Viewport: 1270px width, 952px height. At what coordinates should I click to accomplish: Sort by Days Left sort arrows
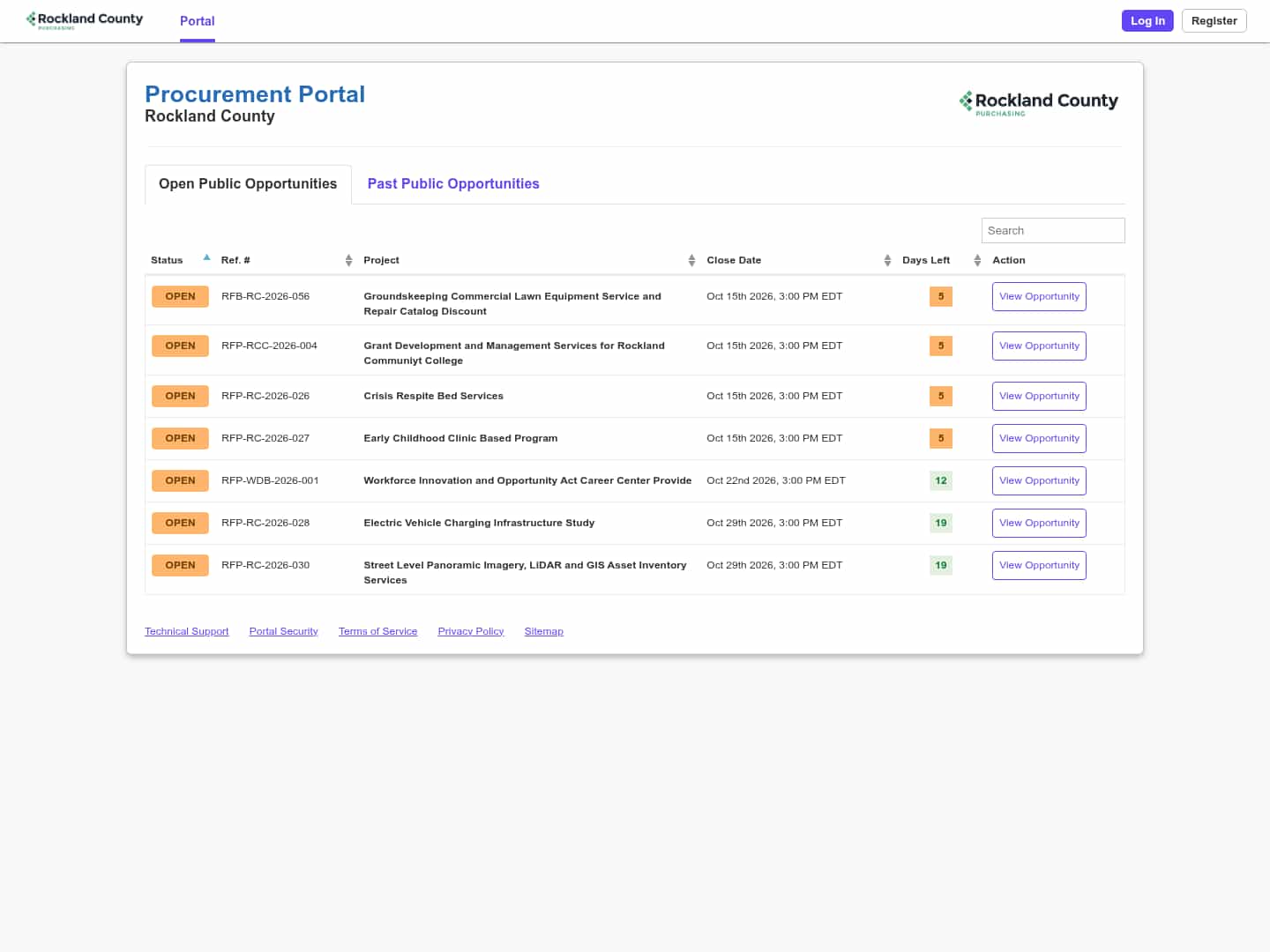977,260
